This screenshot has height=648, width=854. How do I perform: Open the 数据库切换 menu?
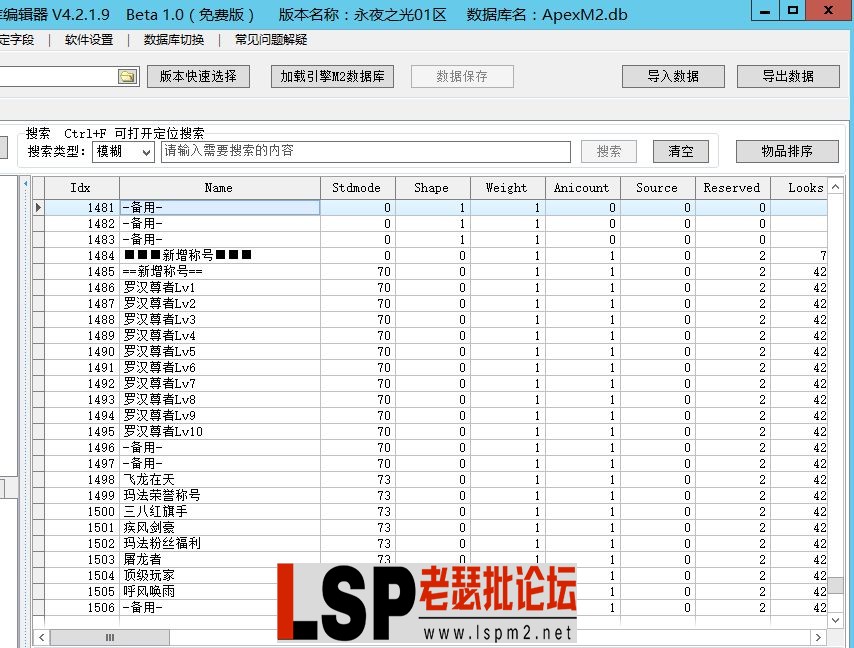click(174, 40)
